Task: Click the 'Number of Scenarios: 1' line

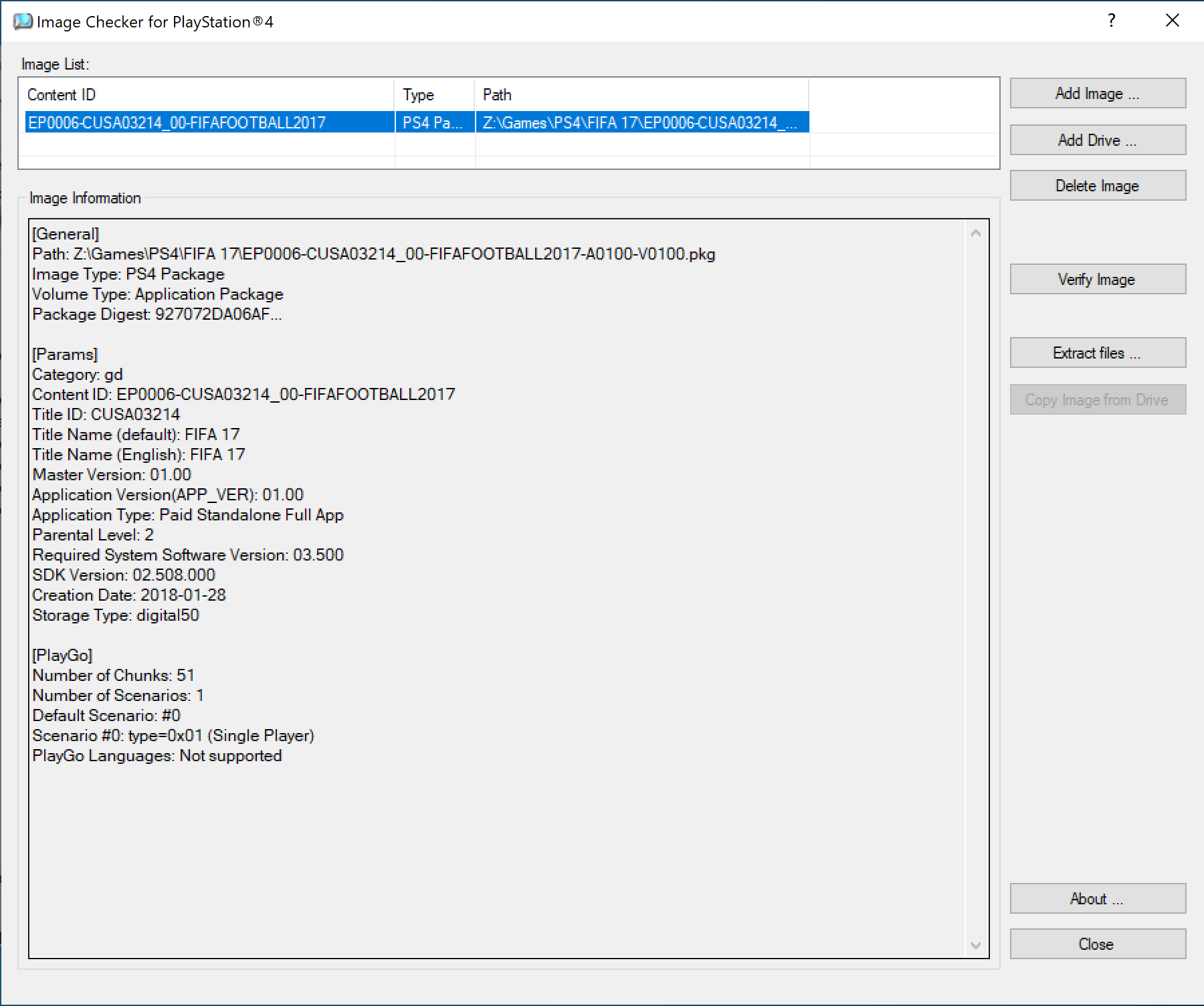Action: [x=118, y=696]
